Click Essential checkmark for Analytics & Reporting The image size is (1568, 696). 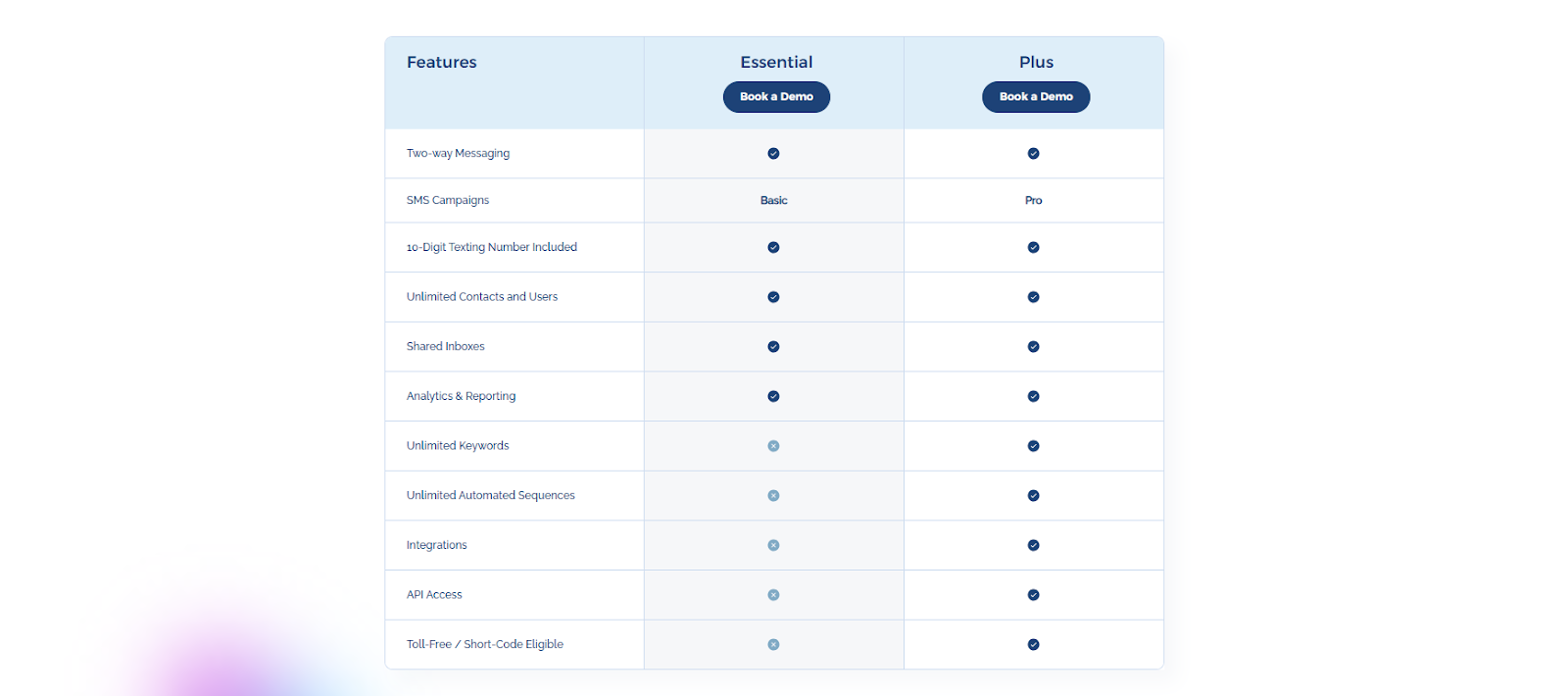pyautogui.click(x=773, y=397)
